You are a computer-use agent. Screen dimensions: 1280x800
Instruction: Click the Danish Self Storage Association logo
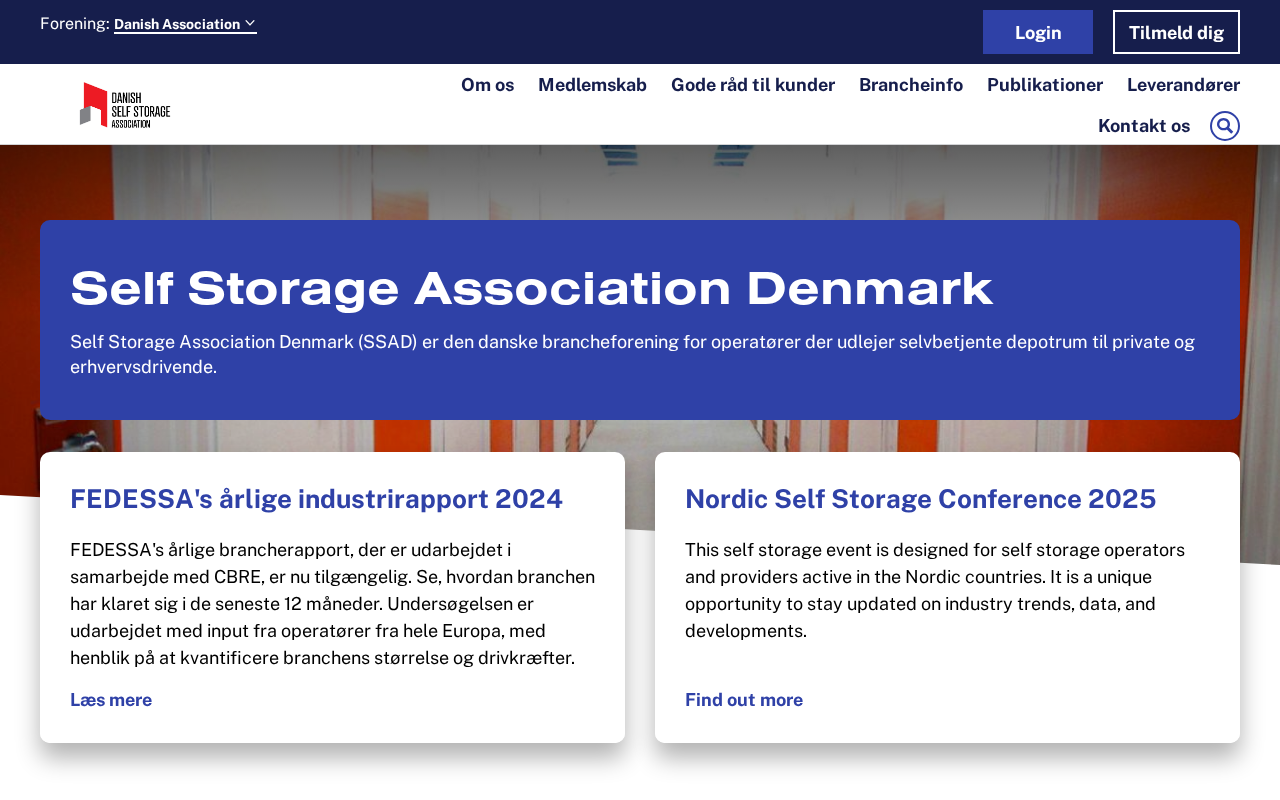(x=125, y=105)
